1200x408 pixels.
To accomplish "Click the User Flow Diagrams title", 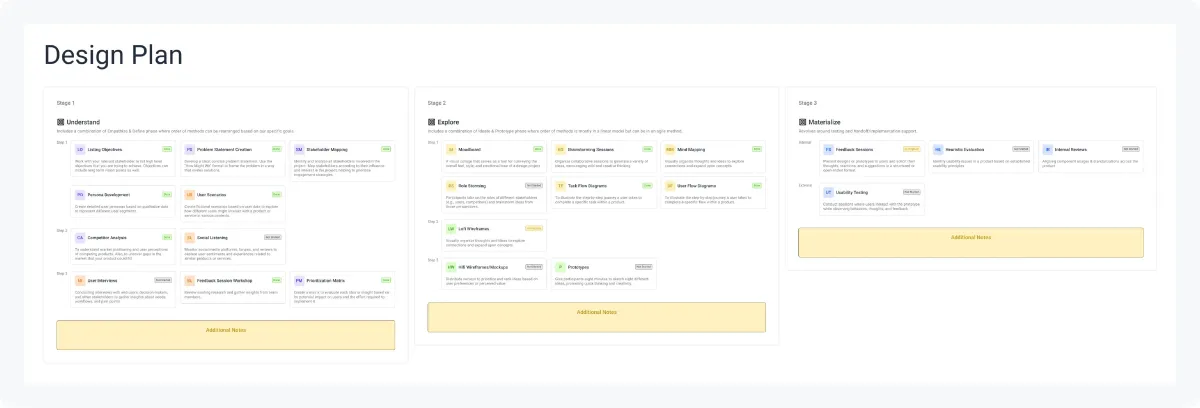I will [697, 186].
